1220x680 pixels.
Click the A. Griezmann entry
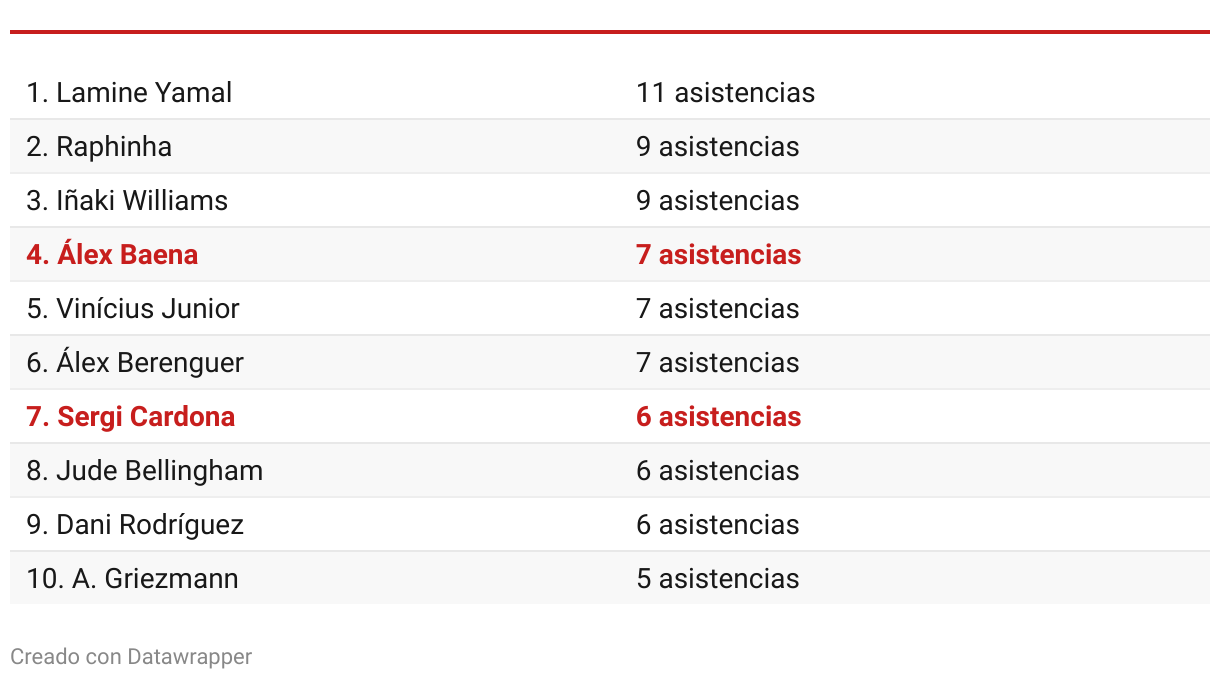(x=132, y=579)
